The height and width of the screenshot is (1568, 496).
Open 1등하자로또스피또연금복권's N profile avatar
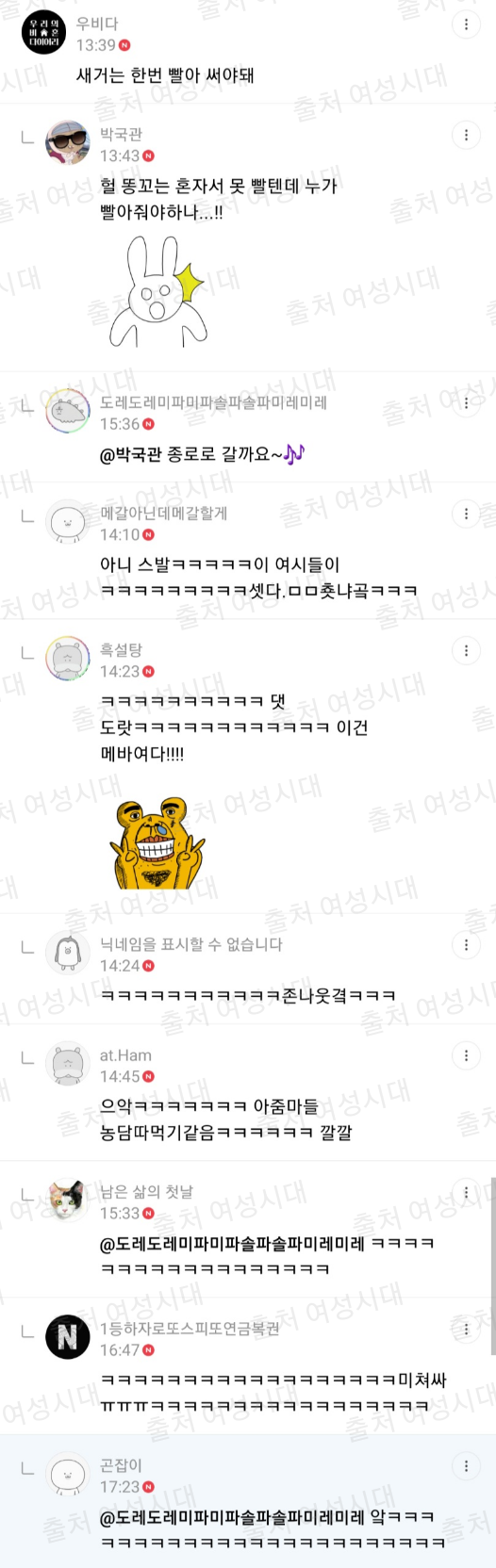68,1338
